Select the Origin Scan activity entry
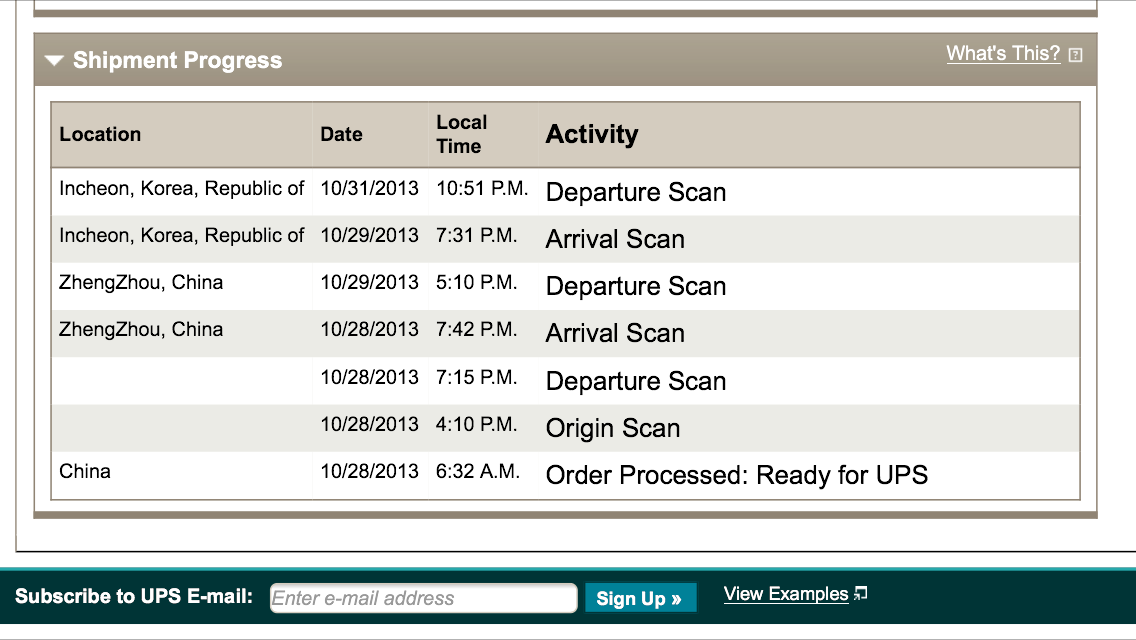The width and height of the screenshot is (1136, 640). coord(612,428)
